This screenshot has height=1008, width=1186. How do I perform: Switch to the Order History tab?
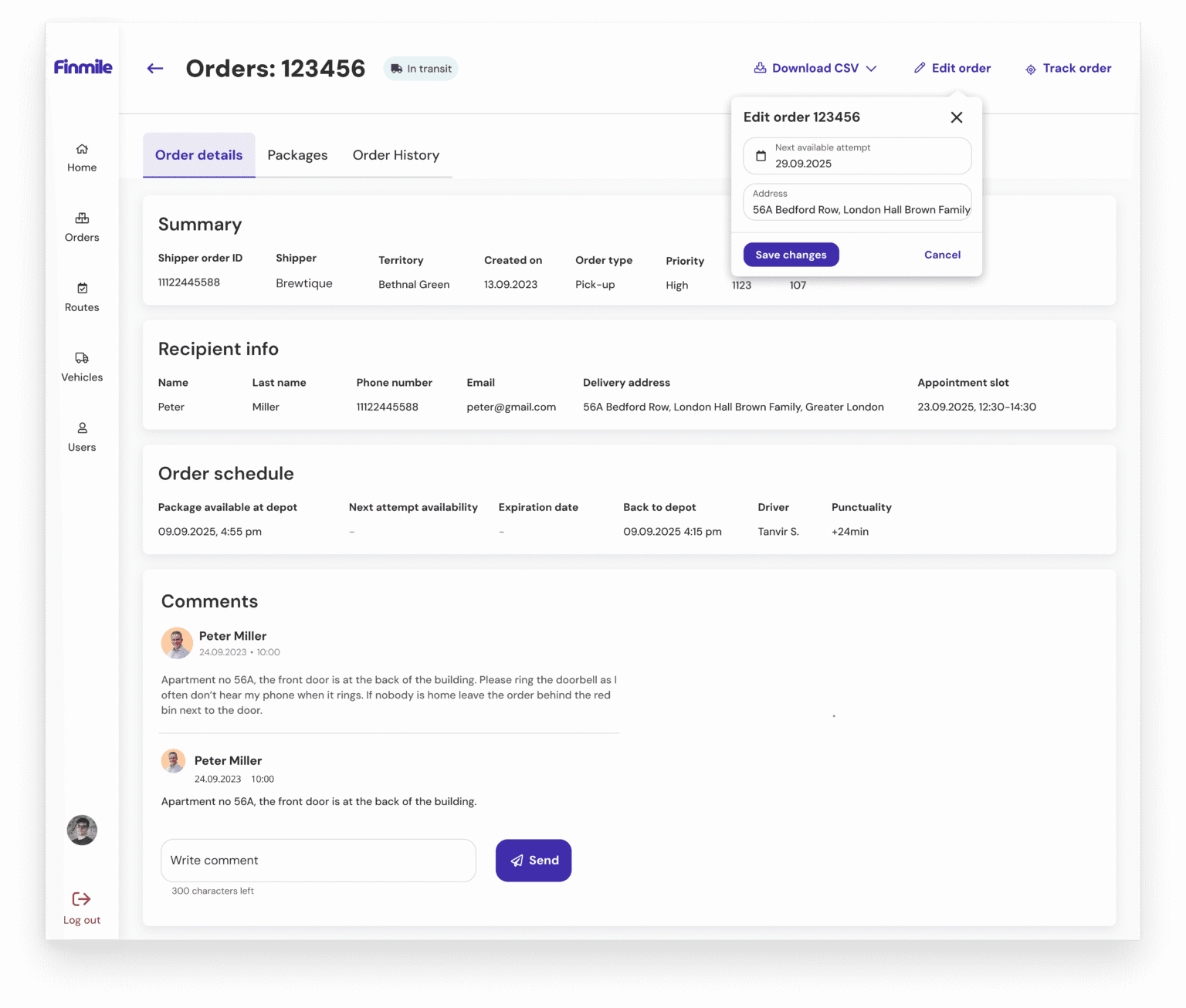coord(395,155)
